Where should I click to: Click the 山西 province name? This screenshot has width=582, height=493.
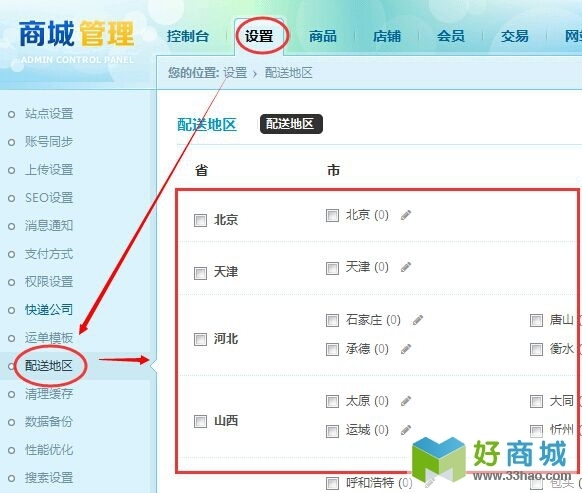226,421
